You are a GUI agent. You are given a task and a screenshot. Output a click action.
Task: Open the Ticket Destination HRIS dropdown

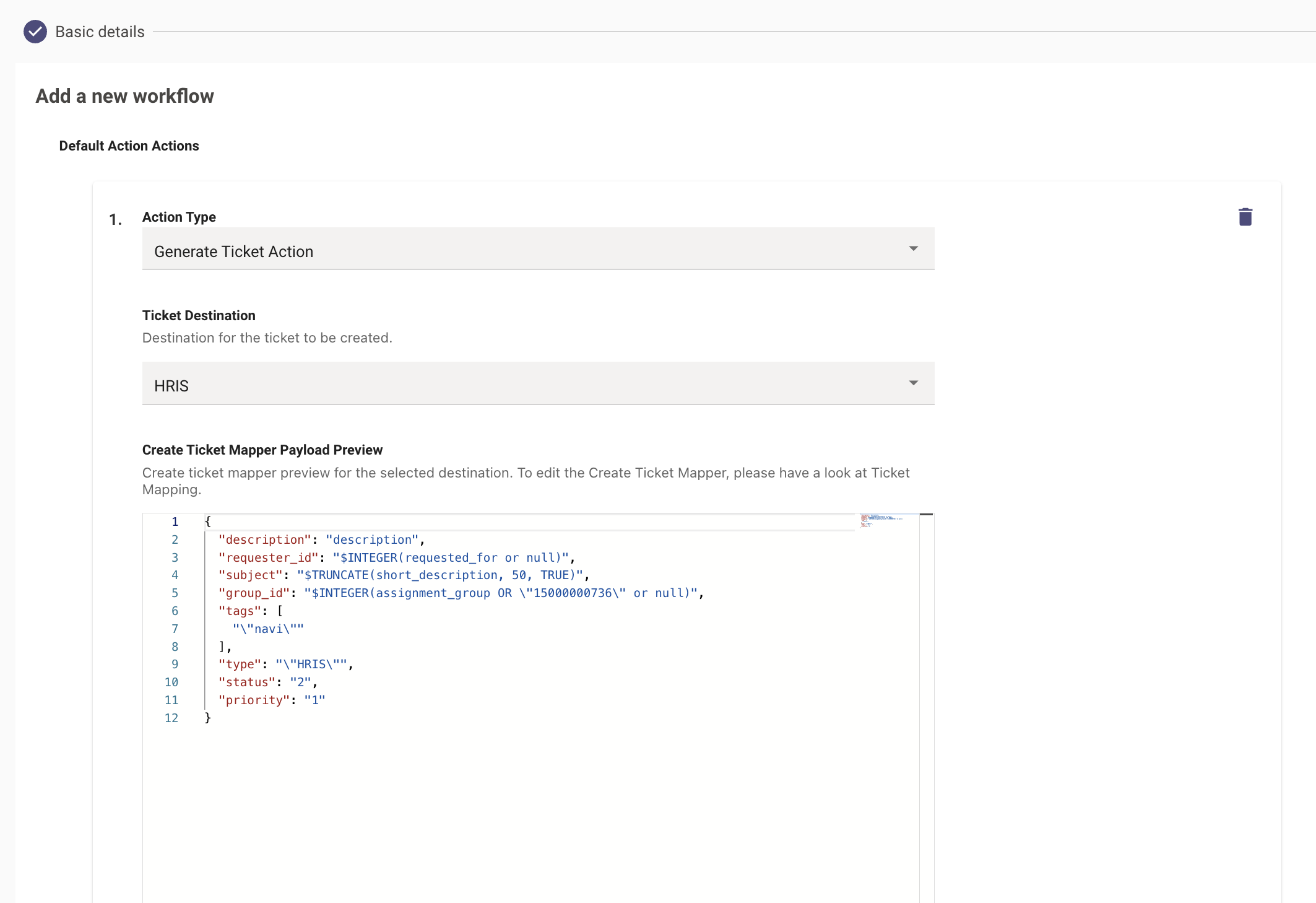click(537, 384)
